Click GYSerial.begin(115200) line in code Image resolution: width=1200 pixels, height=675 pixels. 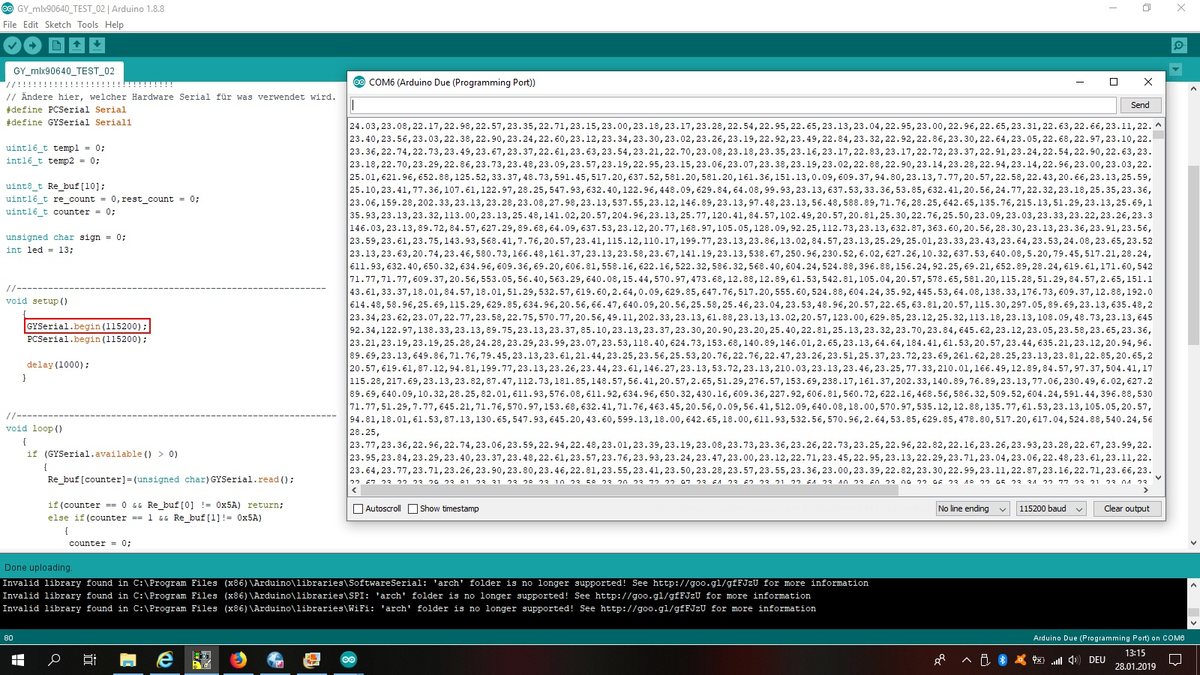pyautogui.click(x=88, y=326)
